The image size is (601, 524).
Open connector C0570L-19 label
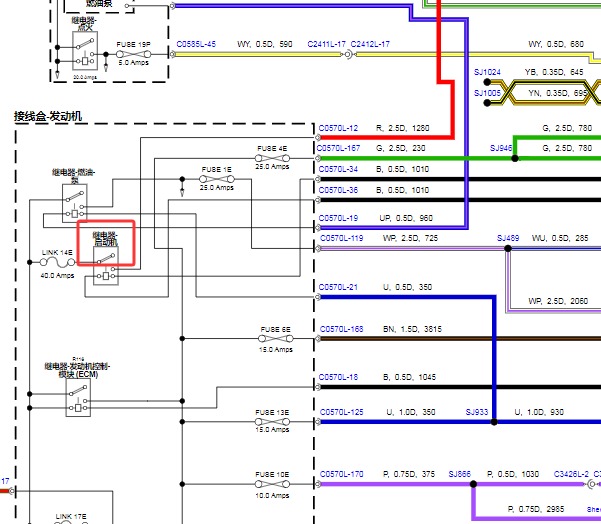(338, 218)
